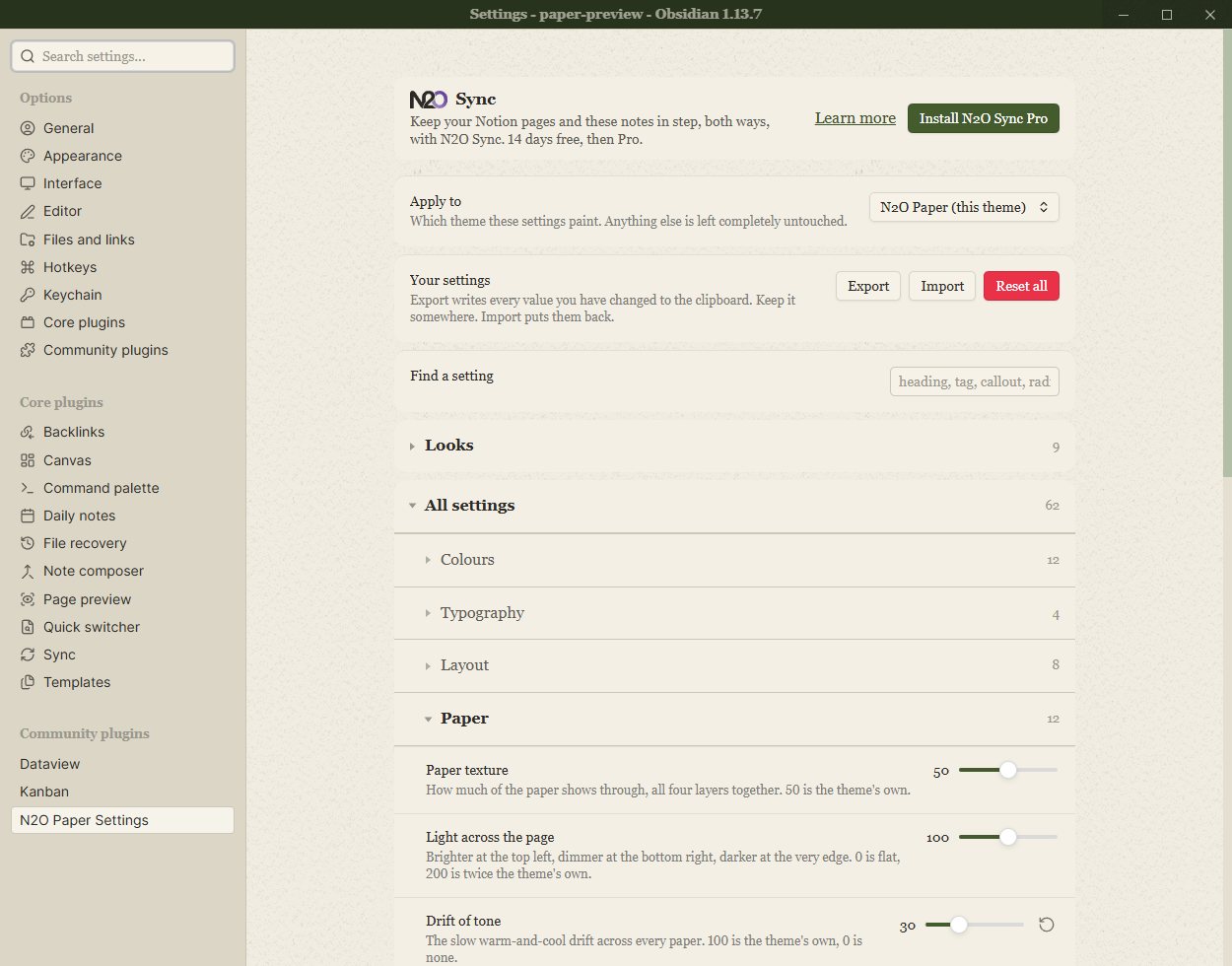Reset Drift of tone to default

coord(1047,925)
